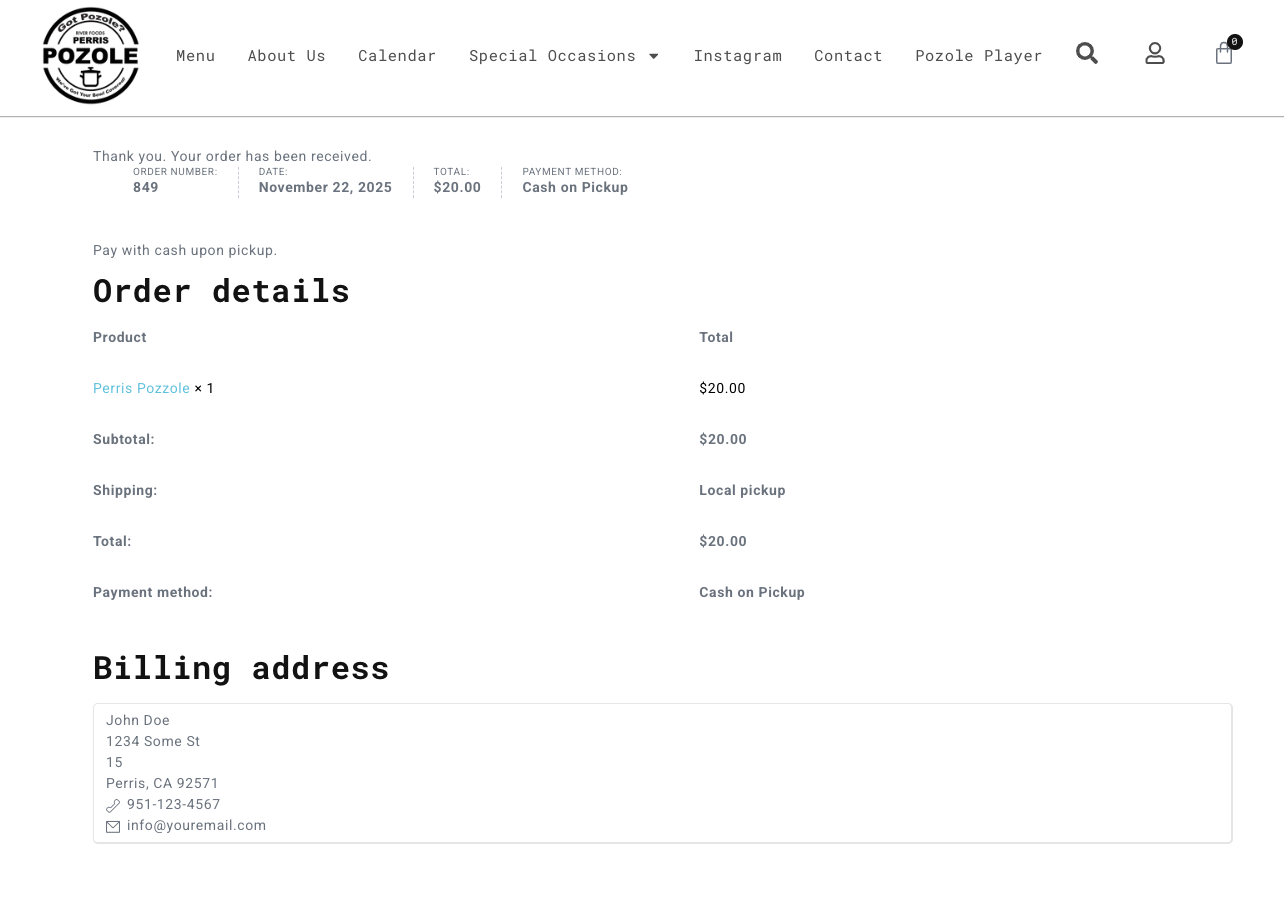Click the Perris Pozole logo
Image resolution: width=1284 pixels, height=899 pixels.
point(90,56)
